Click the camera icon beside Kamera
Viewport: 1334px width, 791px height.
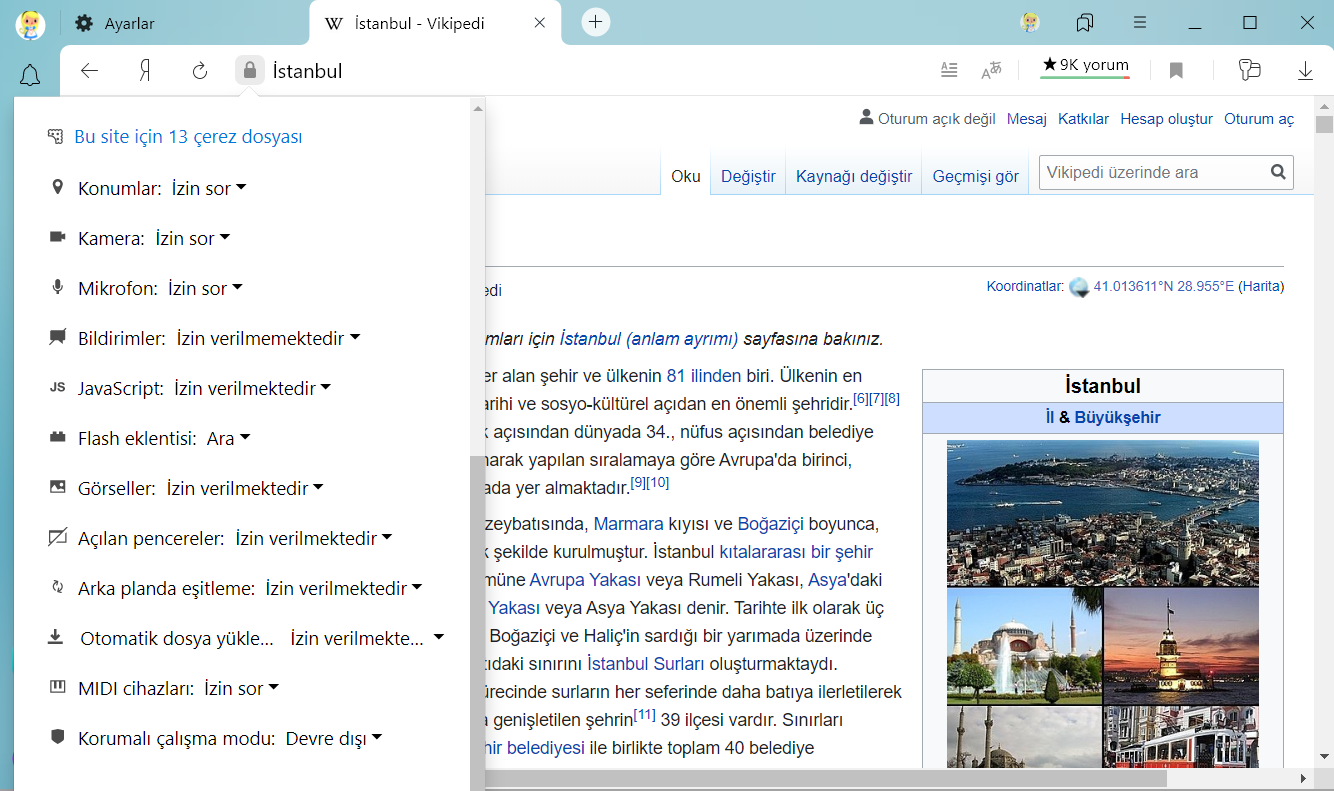tap(57, 237)
